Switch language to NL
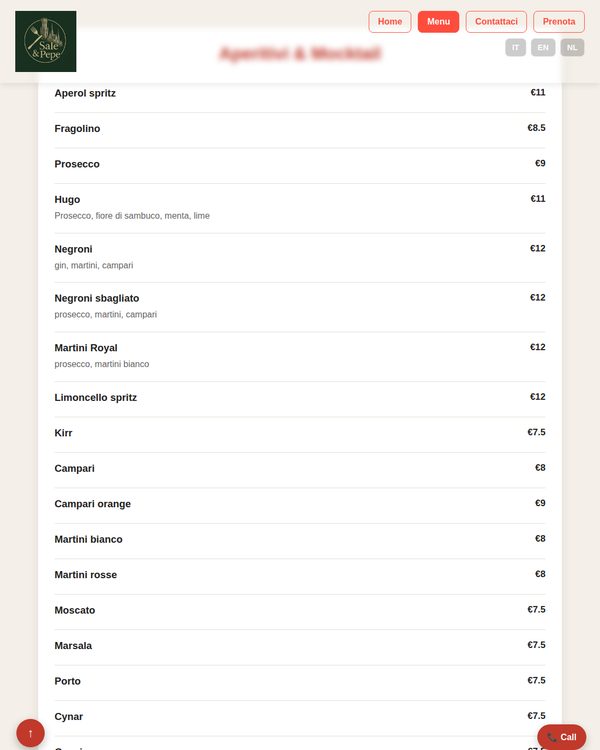 pyautogui.click(x=572, y=47)
